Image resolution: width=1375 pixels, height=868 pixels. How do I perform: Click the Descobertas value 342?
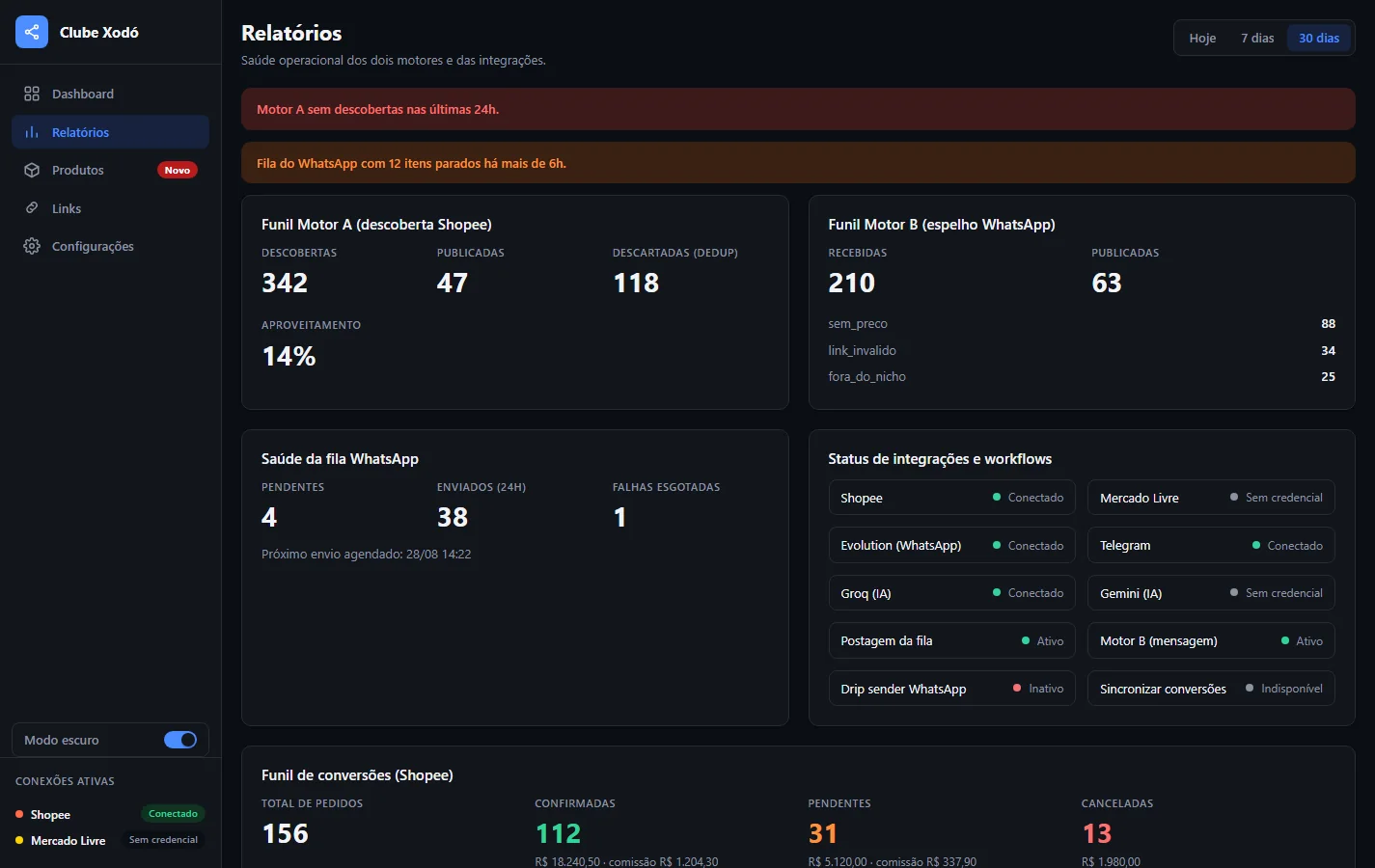(x=285, y=283)
